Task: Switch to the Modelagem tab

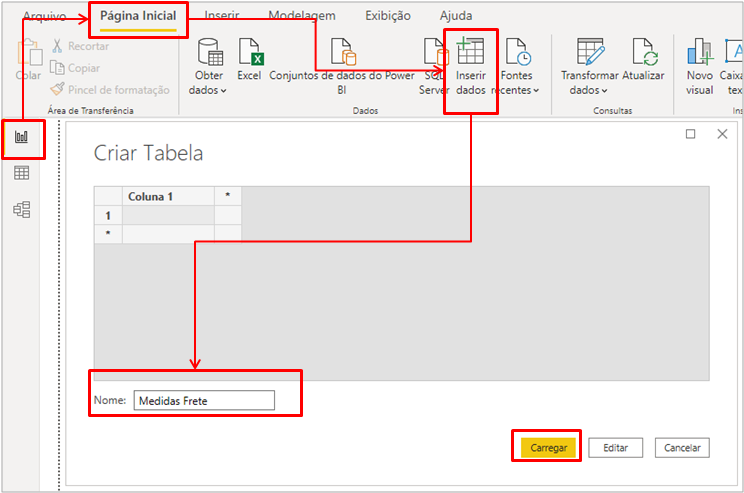Action: point(302,16)
